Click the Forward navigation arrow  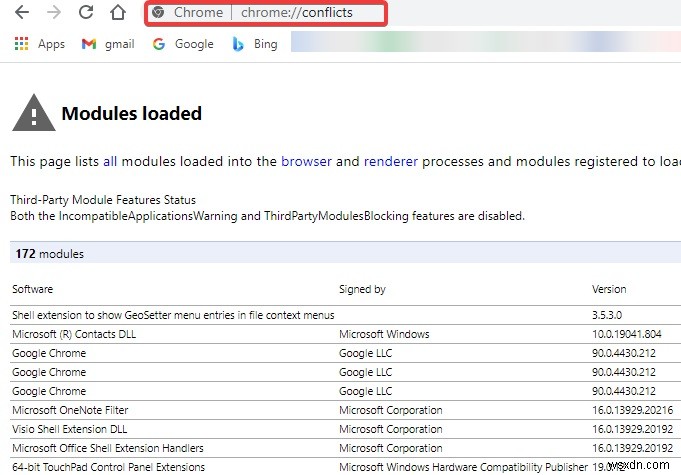pos(54,12)
